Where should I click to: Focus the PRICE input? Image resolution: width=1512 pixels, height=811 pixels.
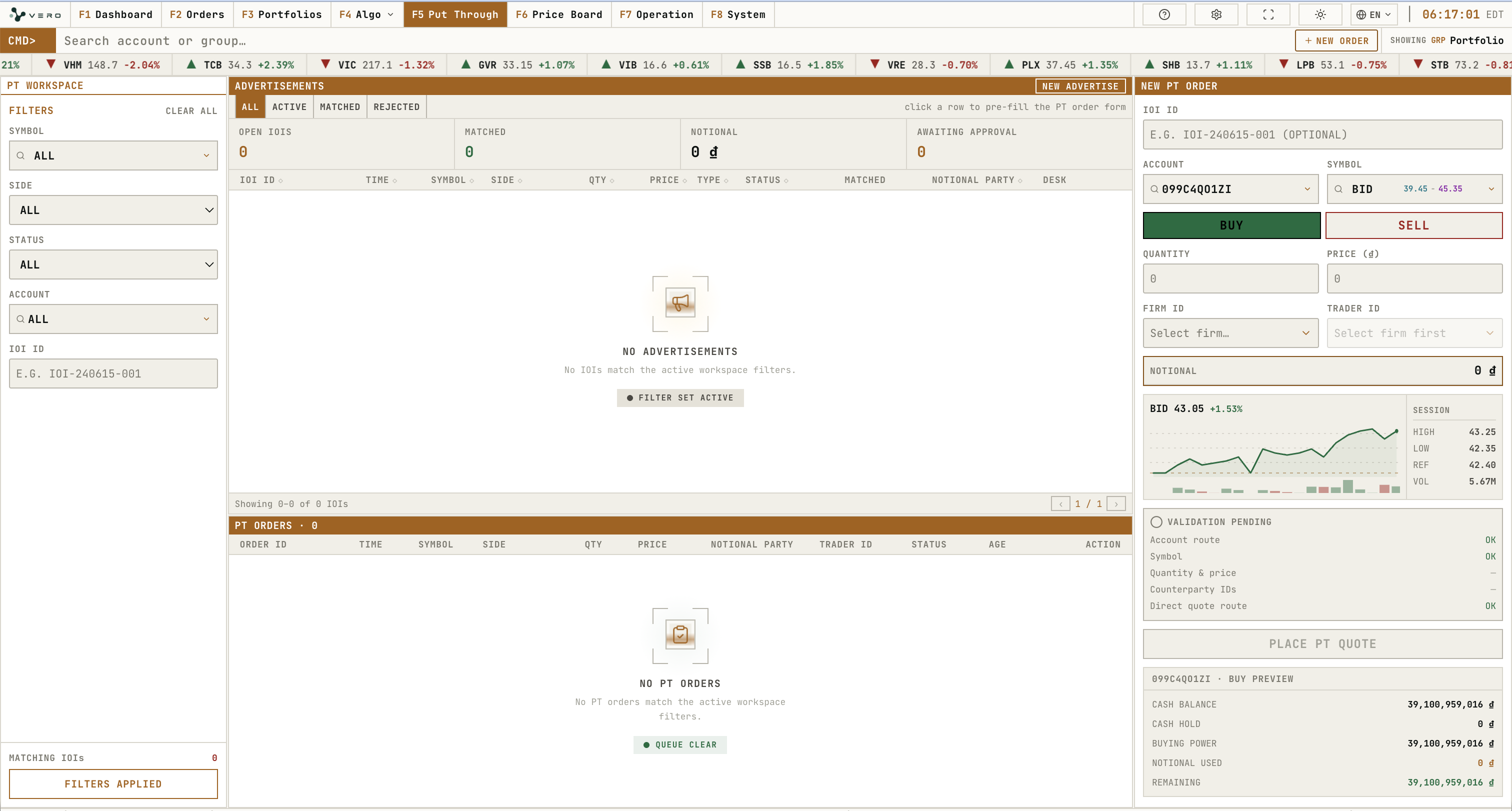coord(1414,278)
